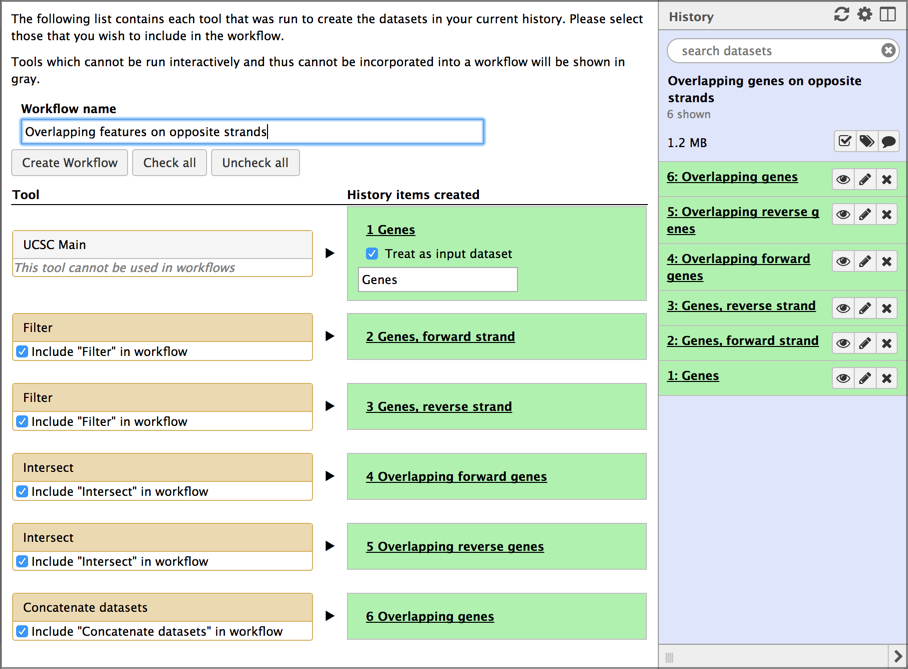908x669 pixels.
Task: Expand 1: Genes in History panel
Action: (x=693, y=376)
